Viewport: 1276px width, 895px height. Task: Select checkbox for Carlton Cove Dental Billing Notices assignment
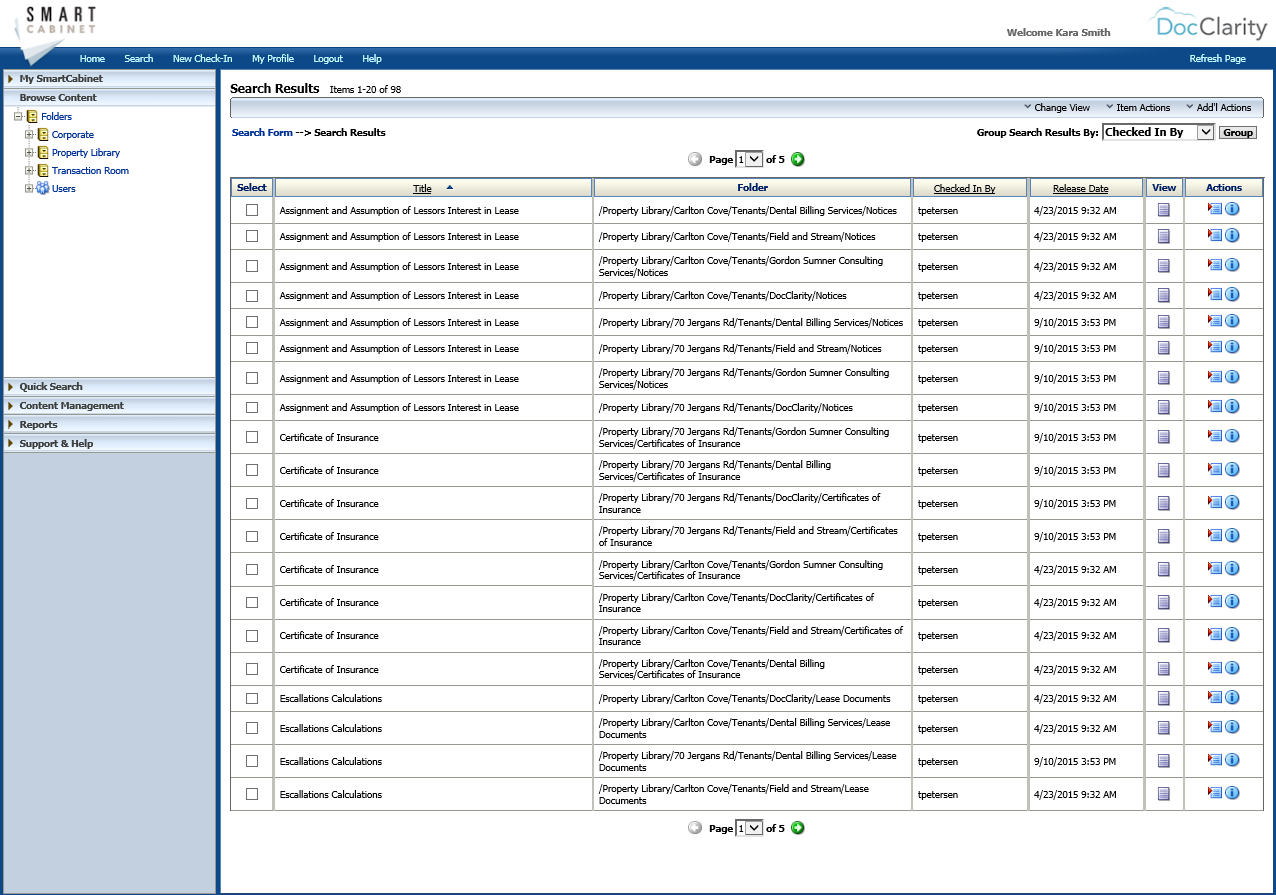pos(252,210)
